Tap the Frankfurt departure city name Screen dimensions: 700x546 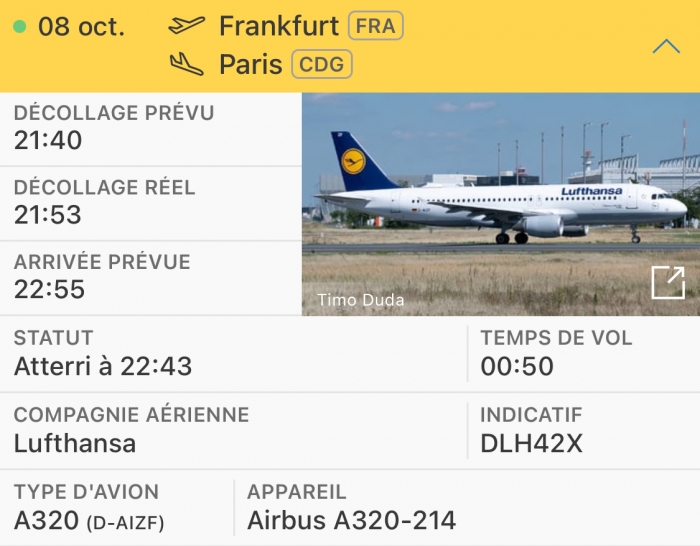click(x=279, y=26)
